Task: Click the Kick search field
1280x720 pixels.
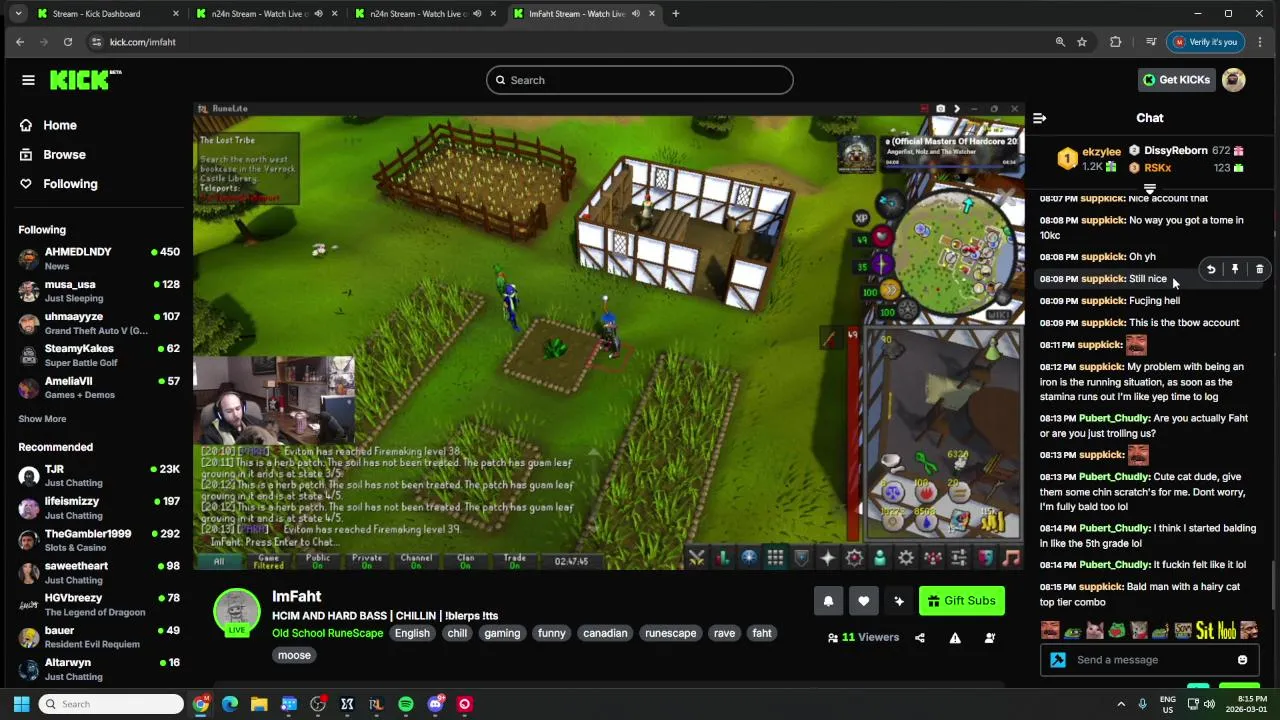Action: (640, 80)
